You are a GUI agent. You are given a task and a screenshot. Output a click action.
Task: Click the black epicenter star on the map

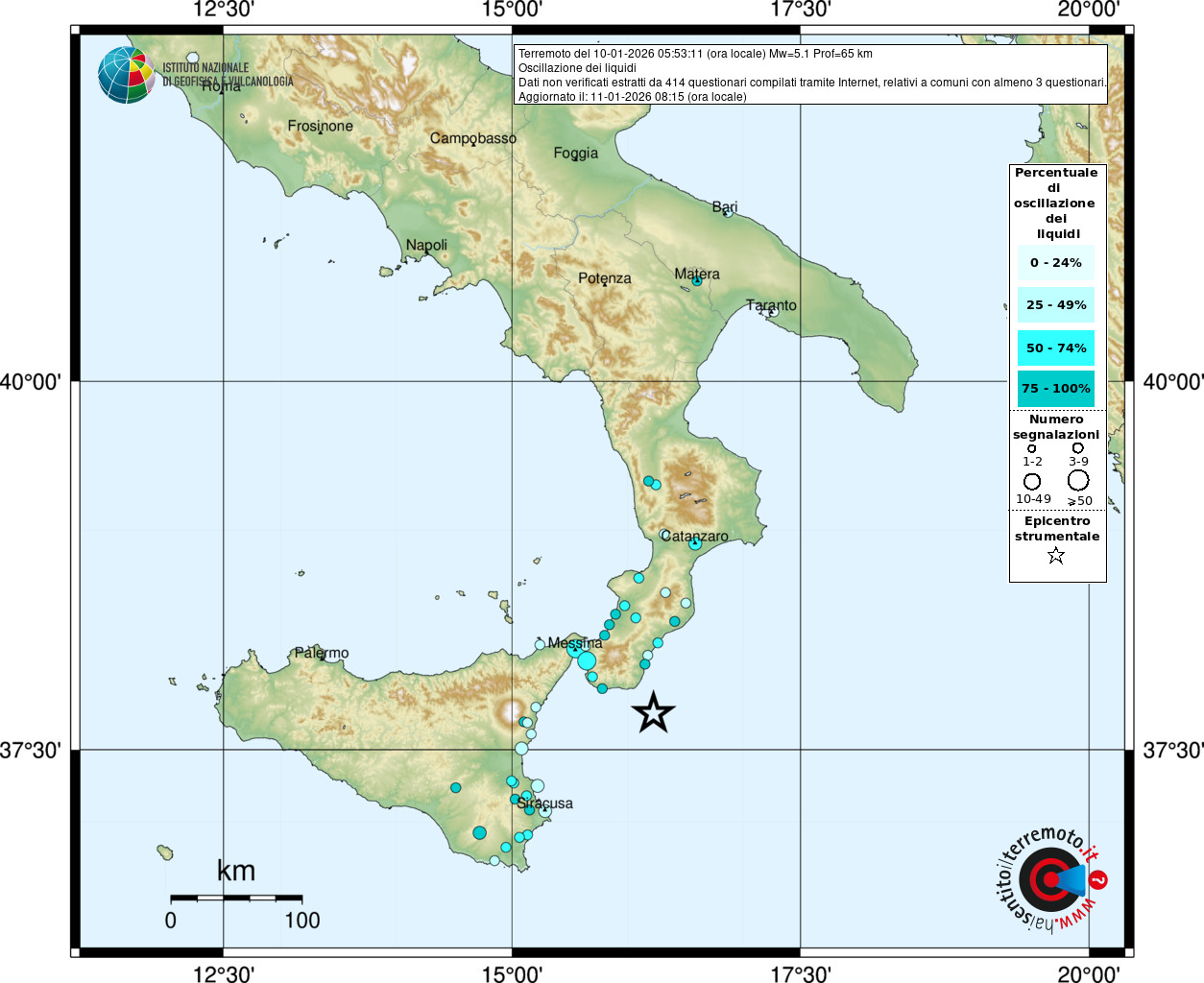click(654, 712)
